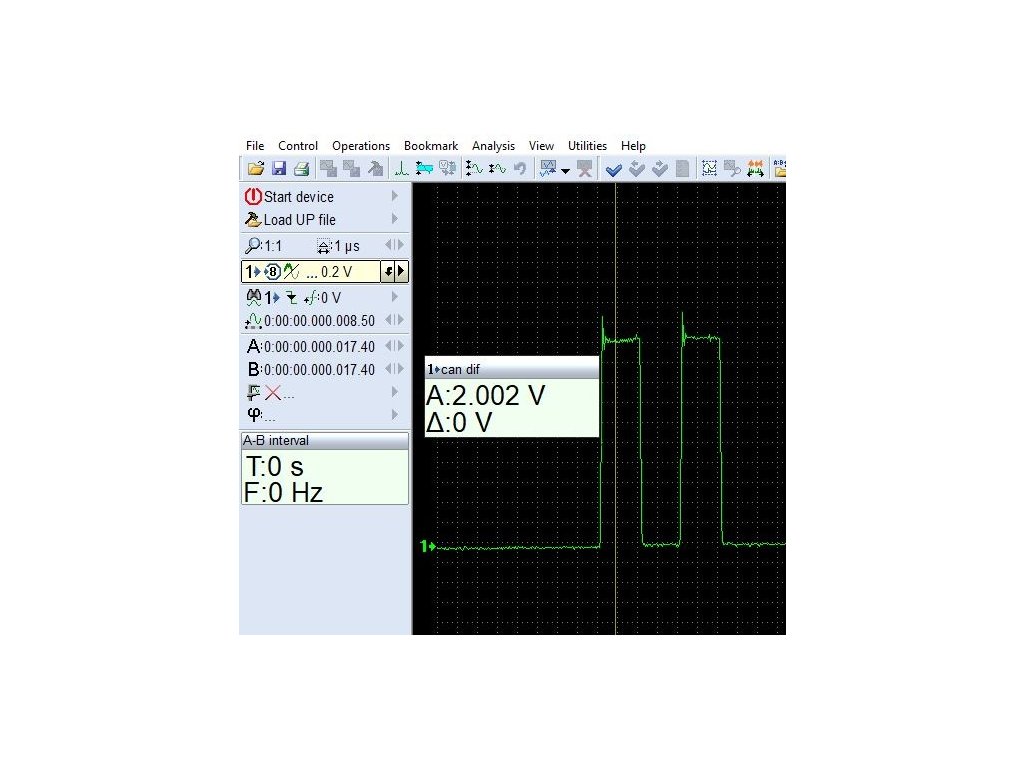The image size is (1024, 768).
Task: Click the green peak marker toolbar icon
Action: pos(402,168)
